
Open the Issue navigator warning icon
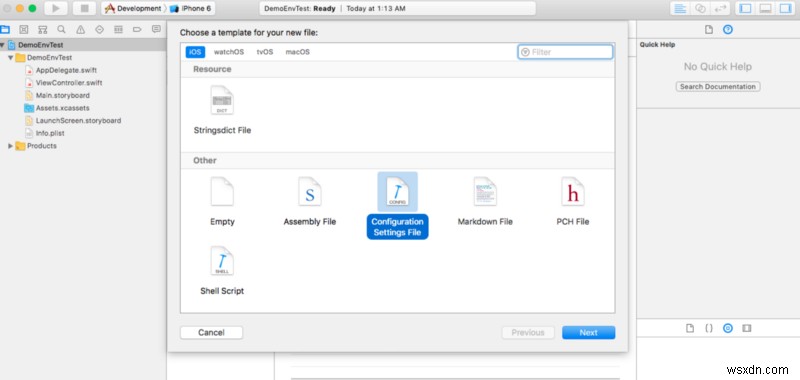[80, 30]
